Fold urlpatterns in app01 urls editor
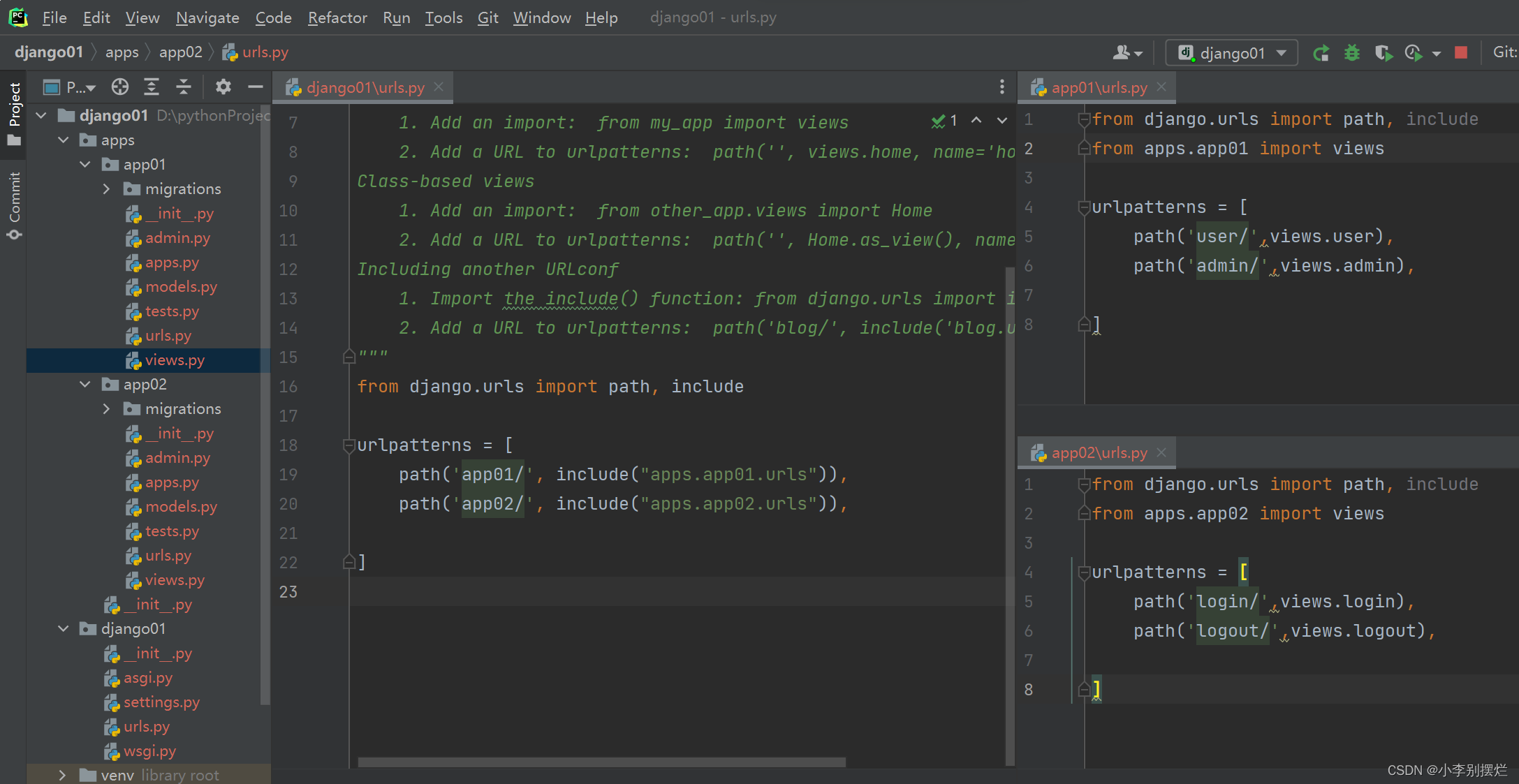The width and height of the screenshot is (1519, 784). (1084, 207)
